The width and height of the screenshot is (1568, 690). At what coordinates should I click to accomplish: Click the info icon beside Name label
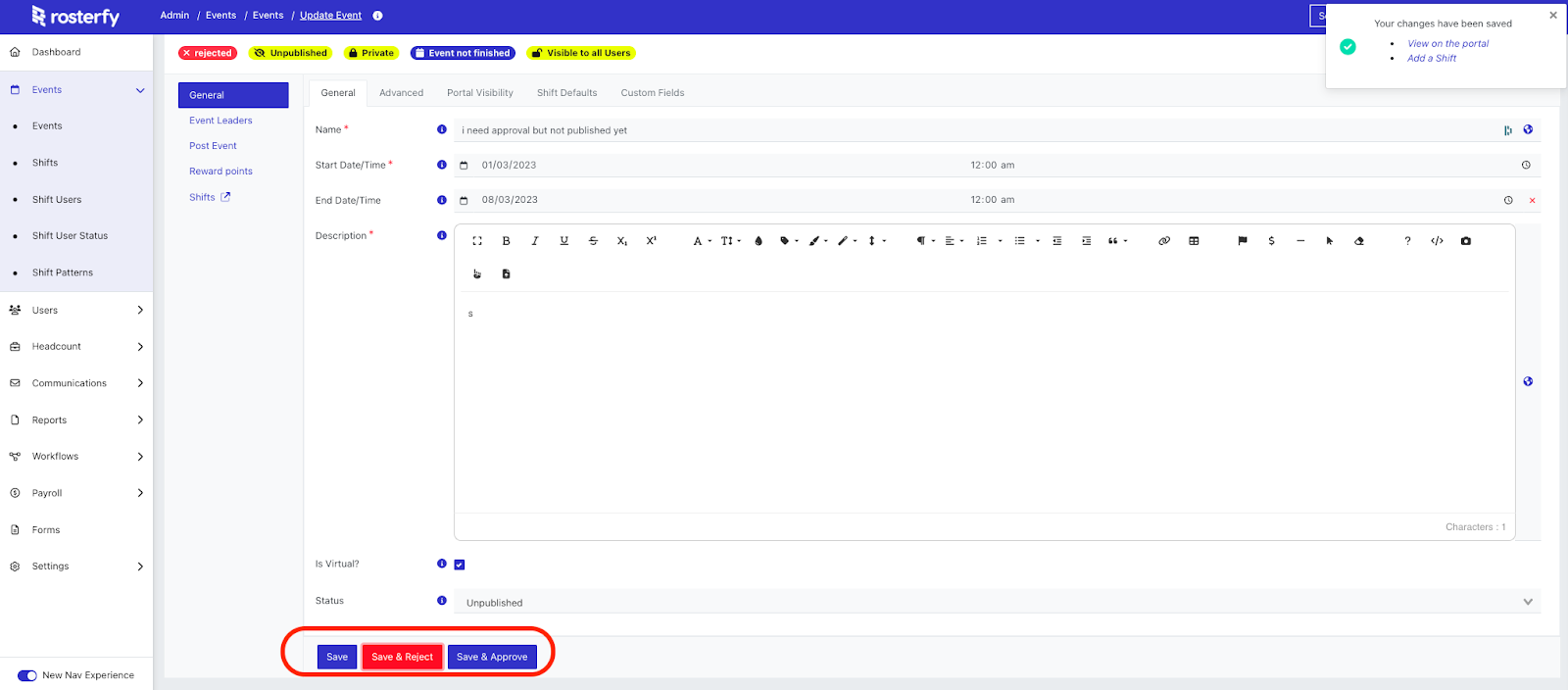[442, 129]
